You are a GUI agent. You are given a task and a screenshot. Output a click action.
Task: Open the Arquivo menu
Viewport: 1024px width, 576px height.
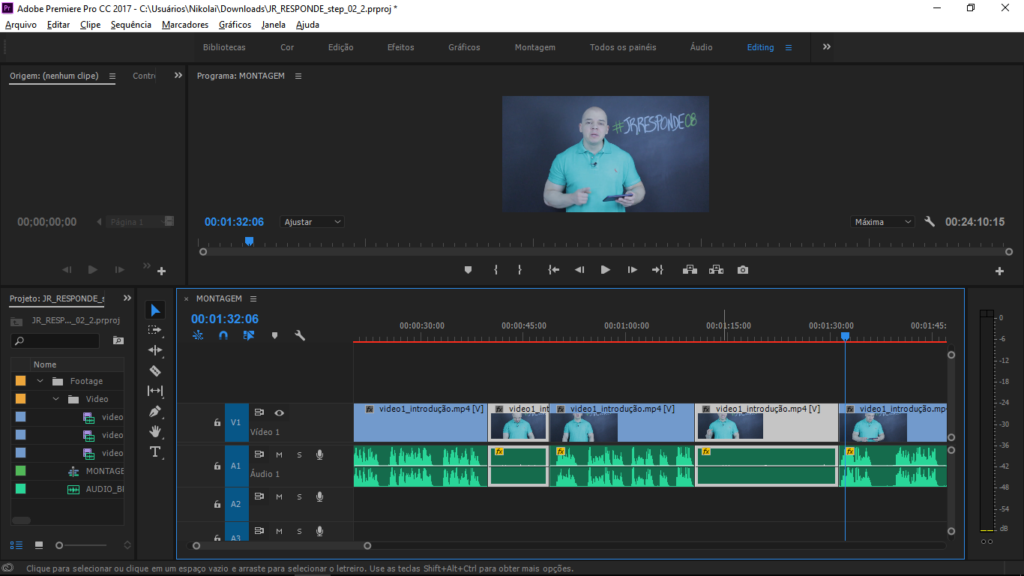pos(21,25)
